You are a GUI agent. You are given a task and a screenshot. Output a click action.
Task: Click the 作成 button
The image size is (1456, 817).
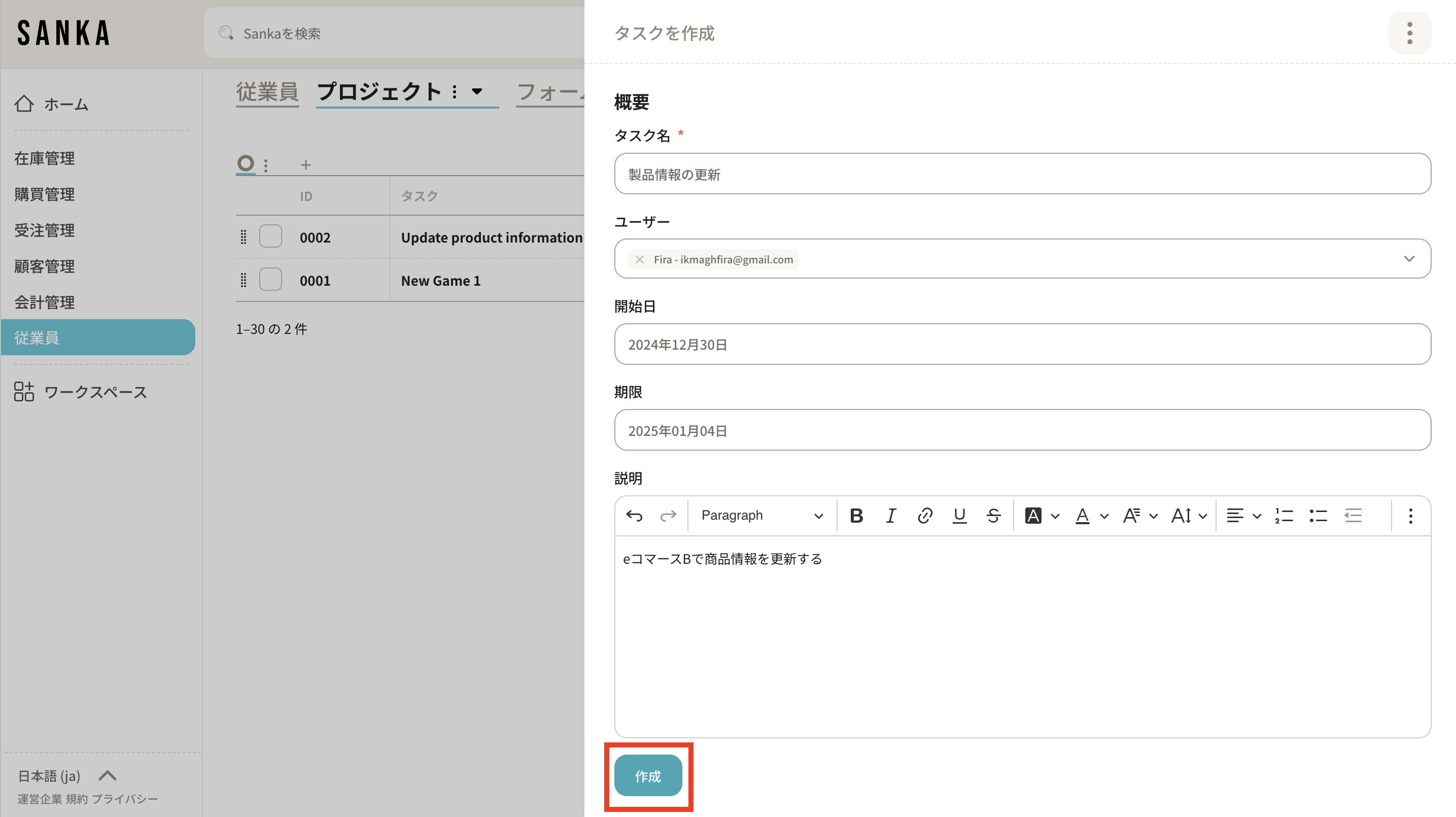point(648,776)
